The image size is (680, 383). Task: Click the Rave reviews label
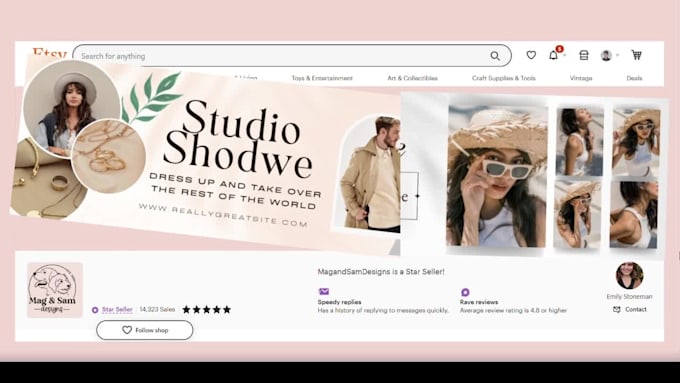(479, 302)
